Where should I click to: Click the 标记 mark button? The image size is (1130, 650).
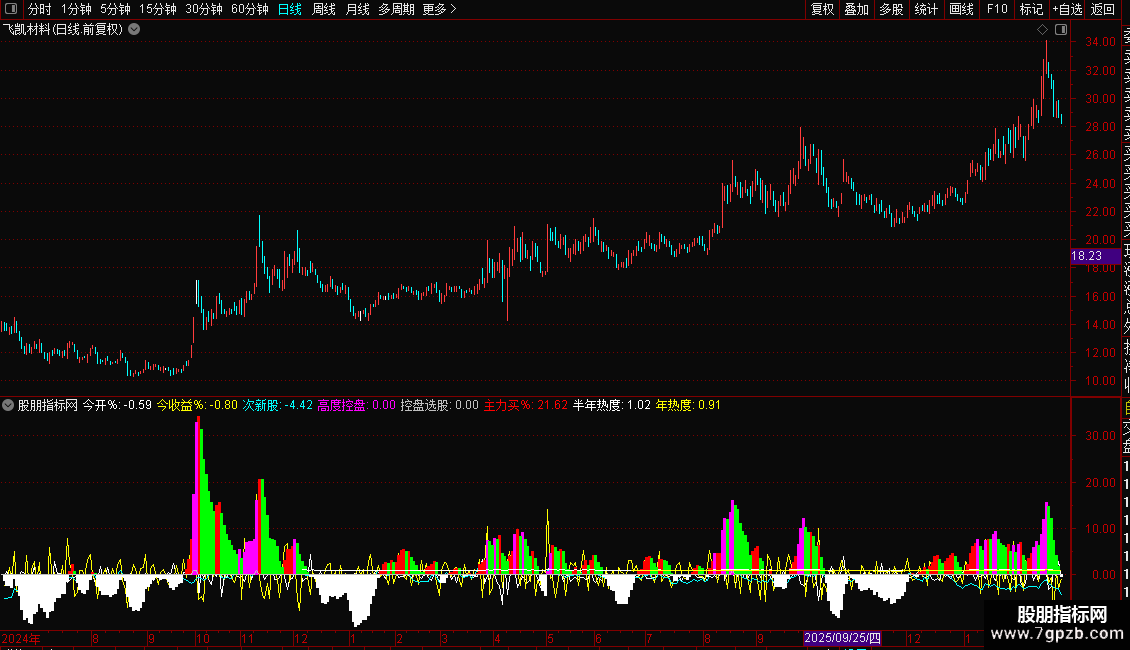(1031, 9)
